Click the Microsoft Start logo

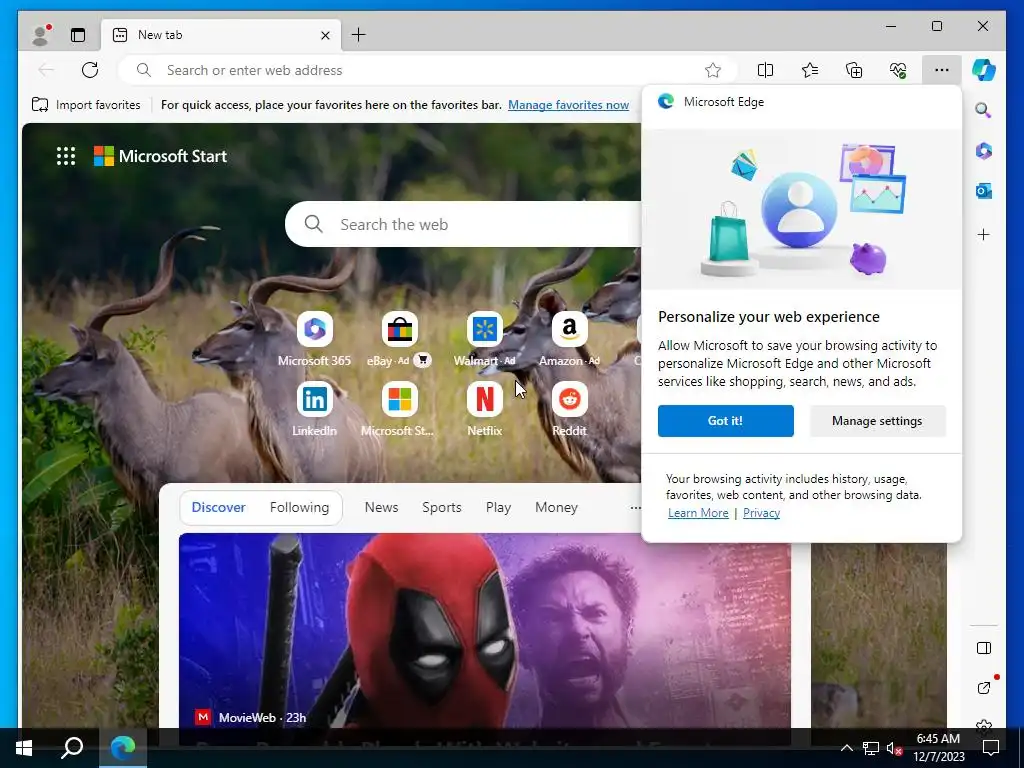pos(161,156)
